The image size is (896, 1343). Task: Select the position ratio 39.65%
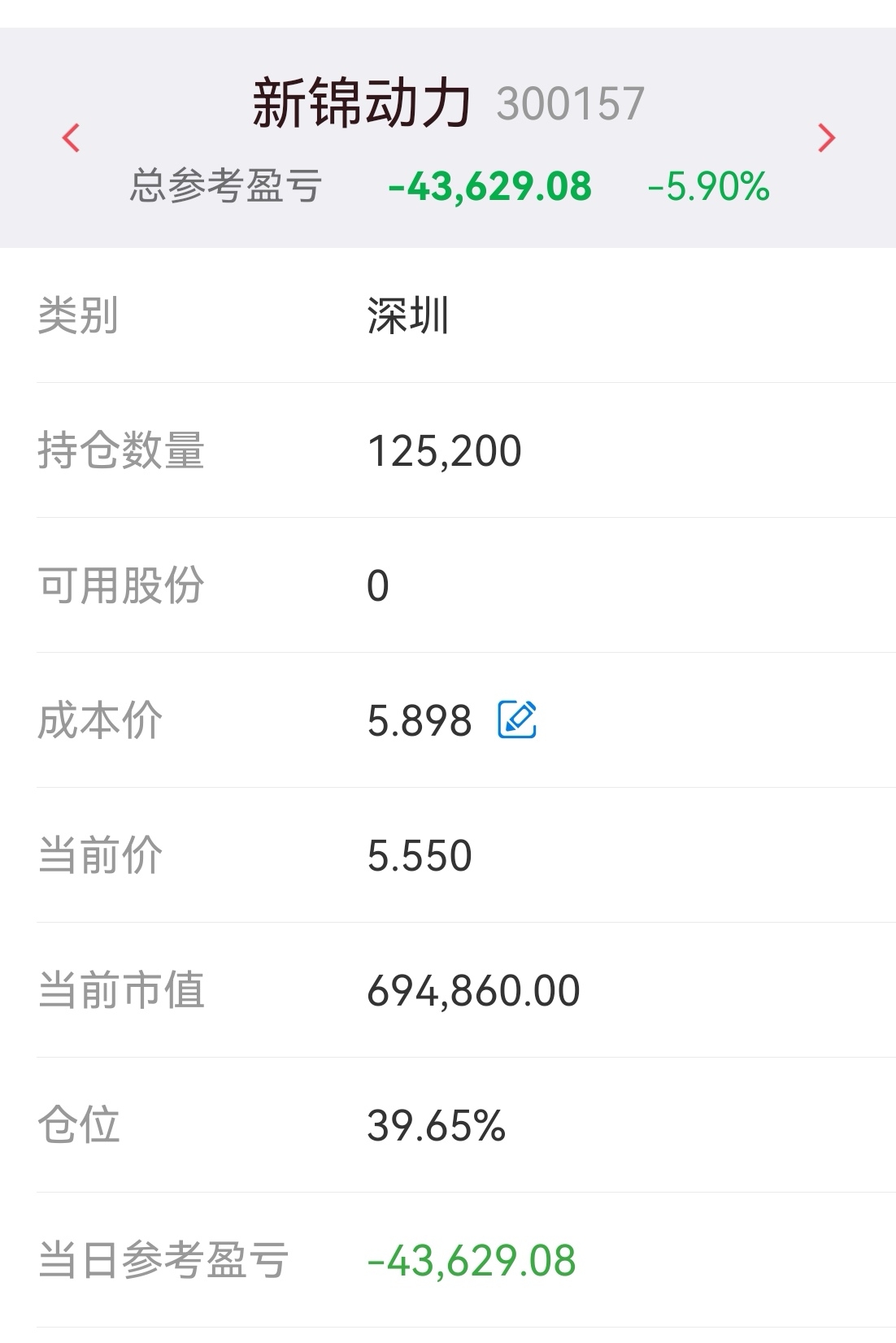(x=436, y=1126)
